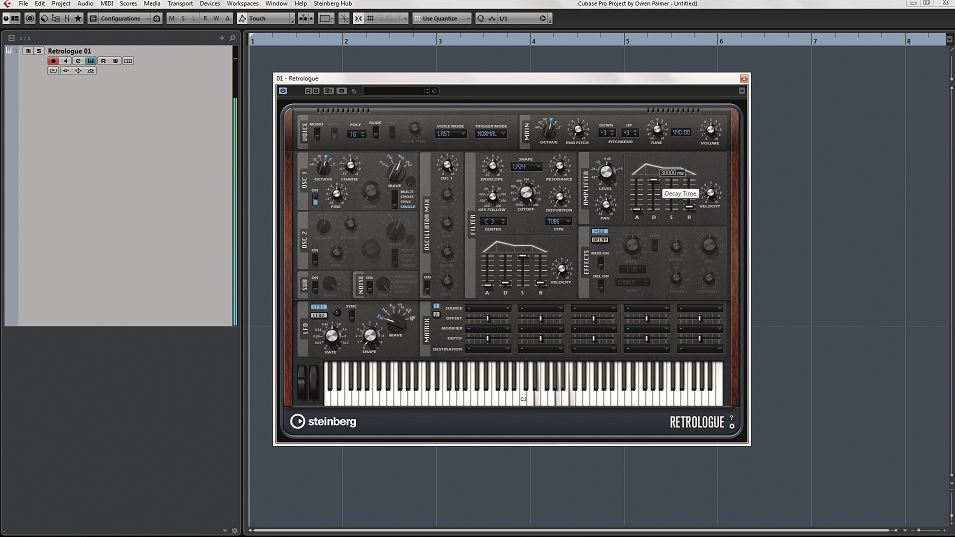
Task: Click the track list search magnifier icon
Action: coord(232,38)
